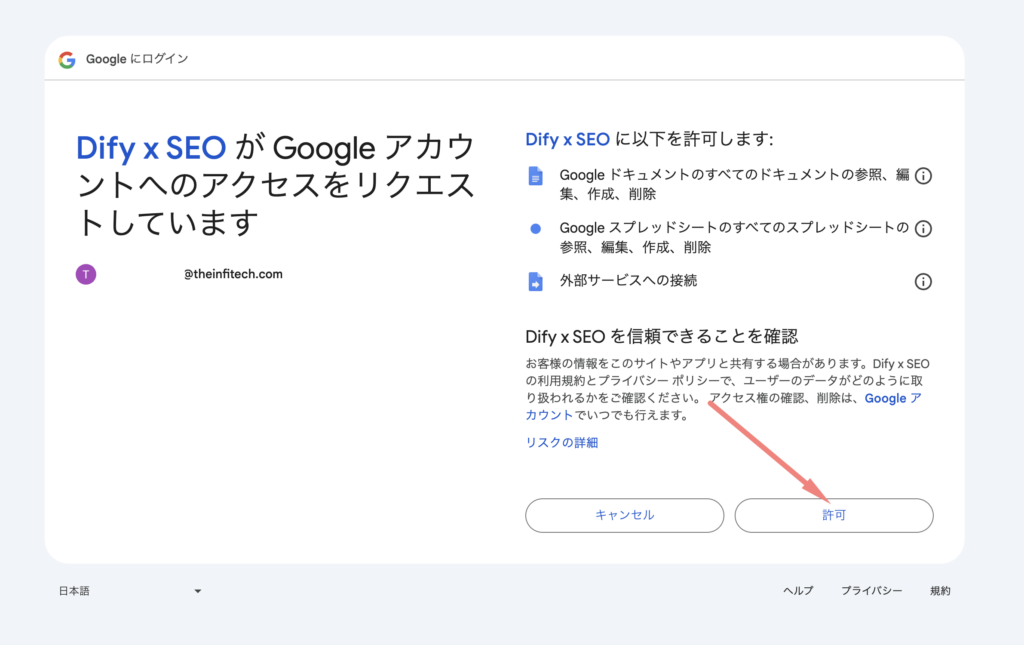Click the Dify x SEO name in heading
1024x645 pixels.
[151, 148]
